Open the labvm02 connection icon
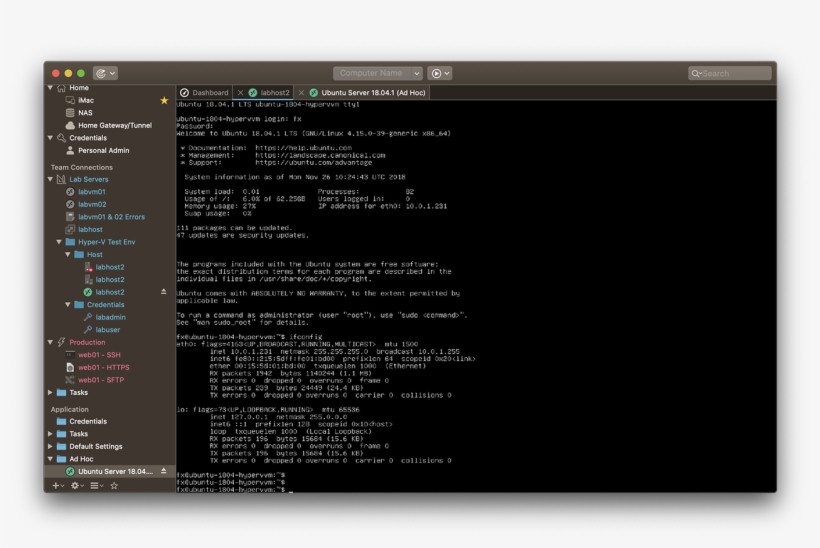Image resolution: width=820 pixels, height=548 pixels. [70, 204]
